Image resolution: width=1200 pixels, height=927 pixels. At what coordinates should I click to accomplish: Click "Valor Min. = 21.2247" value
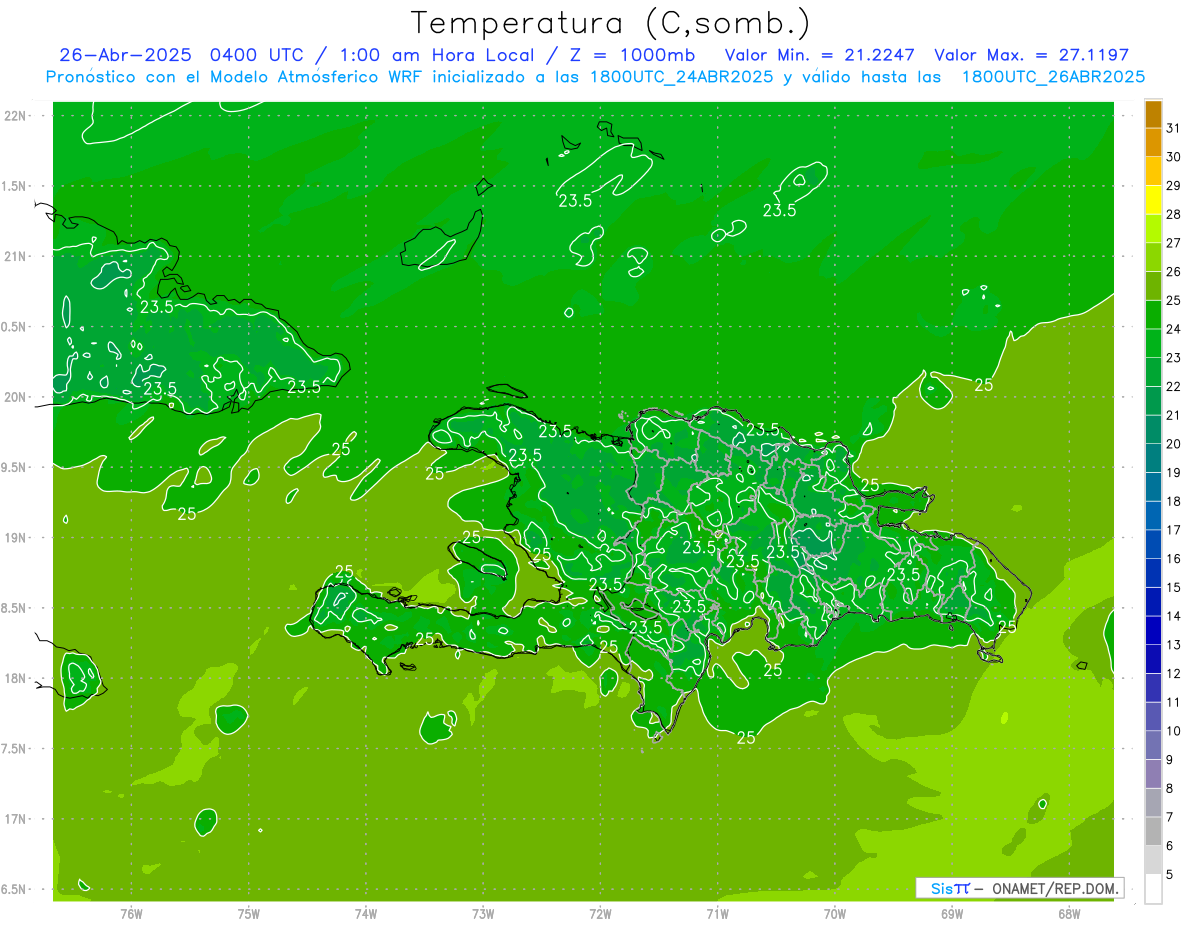[x=819, y=55]
